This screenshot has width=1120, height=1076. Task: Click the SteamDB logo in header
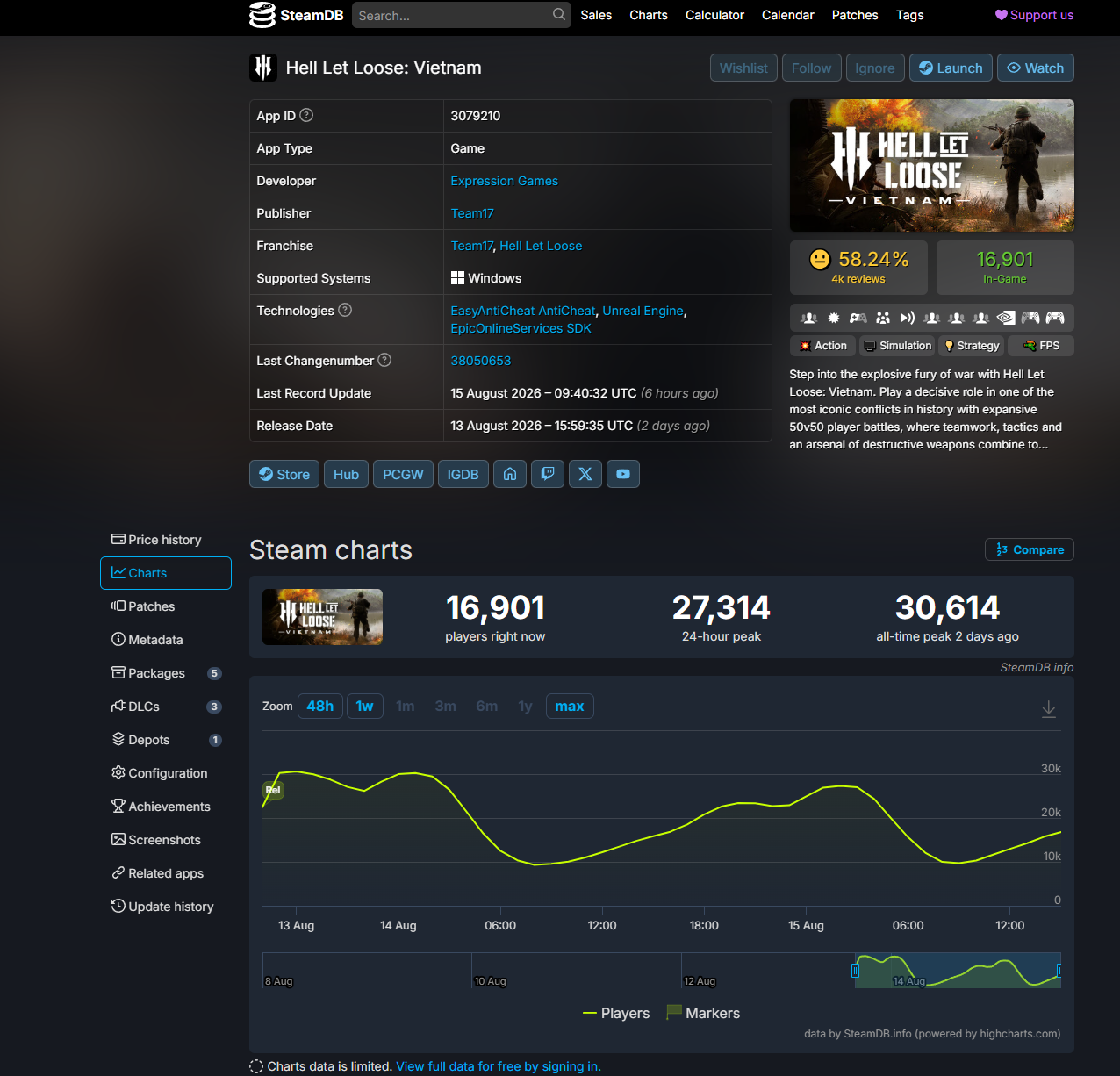click(x=296, y=15)
